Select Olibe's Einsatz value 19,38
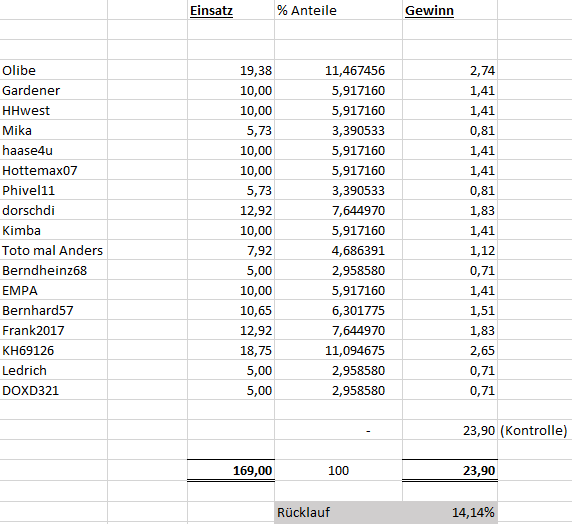 [231, 70]
